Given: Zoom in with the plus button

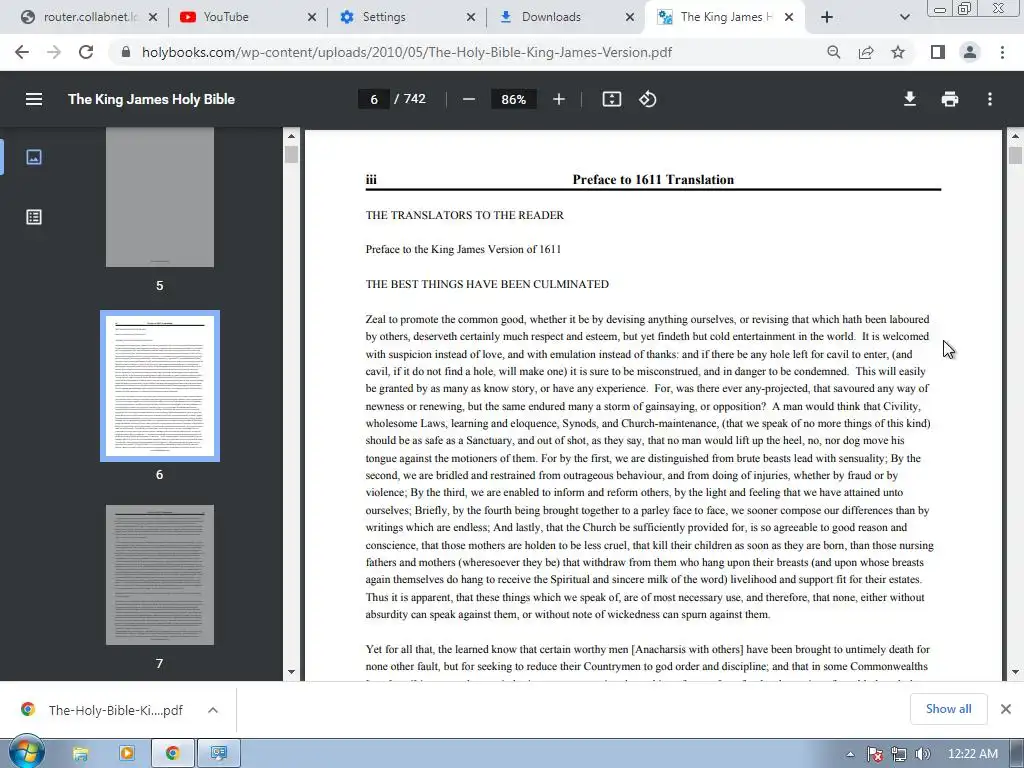Looking at the screenshot, I should click(558, 99).
